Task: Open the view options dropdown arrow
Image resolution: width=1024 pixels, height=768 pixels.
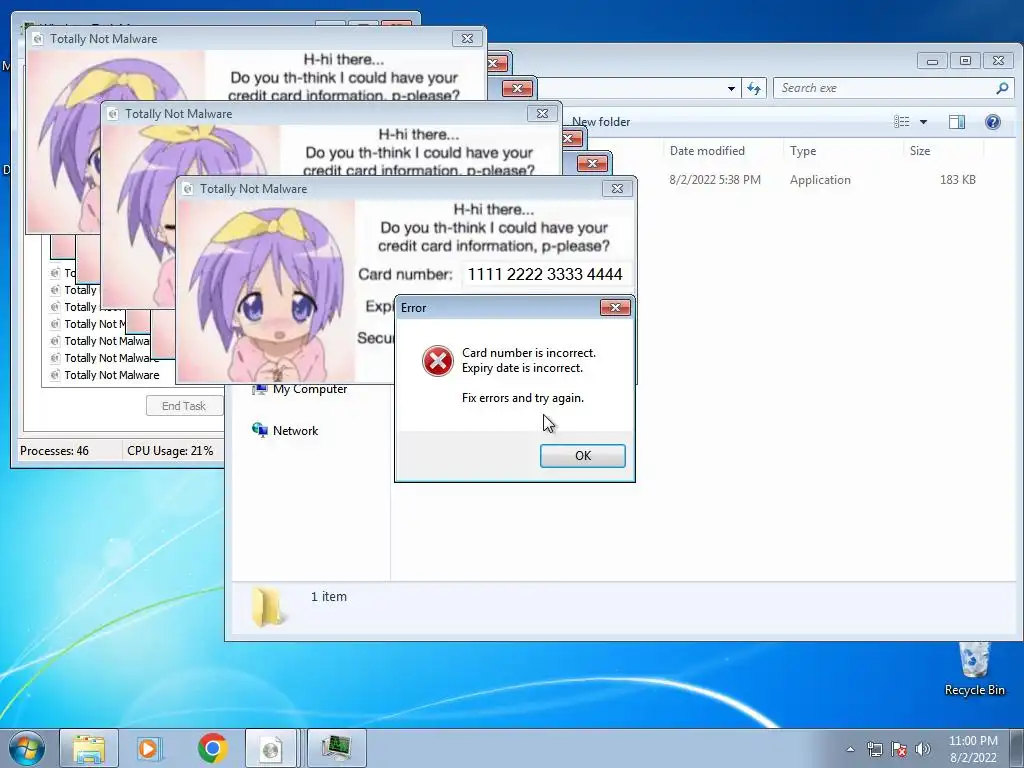Action: (923, 121)
